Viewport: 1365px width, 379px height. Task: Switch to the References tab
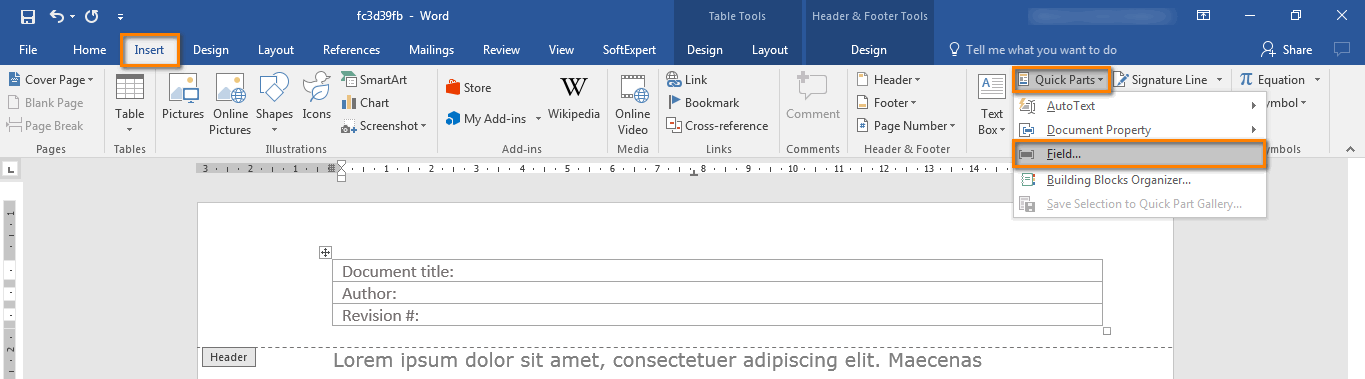351,50
